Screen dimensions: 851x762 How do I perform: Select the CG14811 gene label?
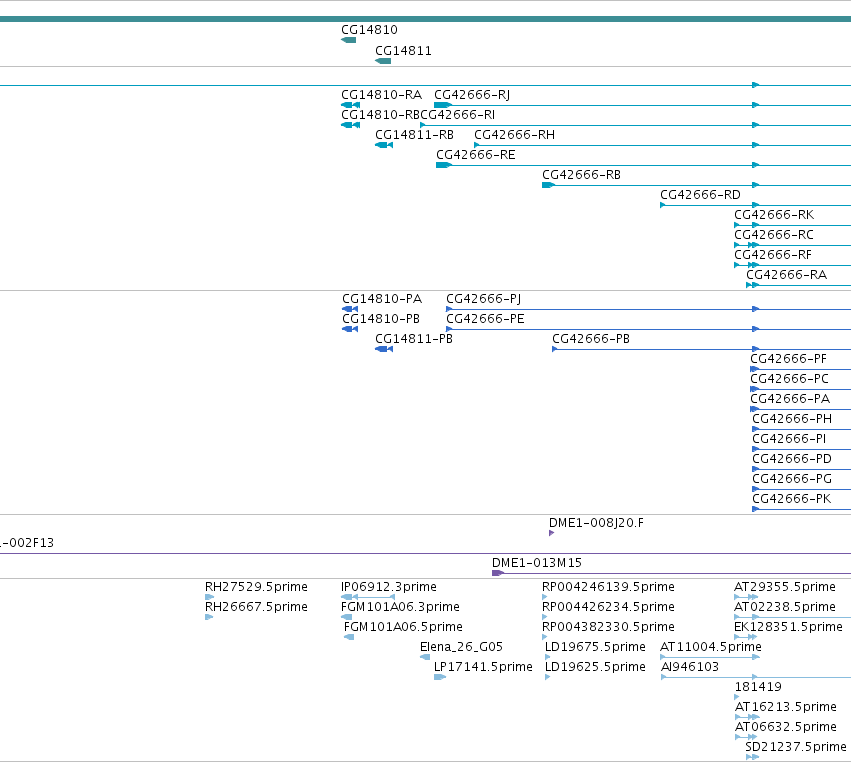pos(403,51)
